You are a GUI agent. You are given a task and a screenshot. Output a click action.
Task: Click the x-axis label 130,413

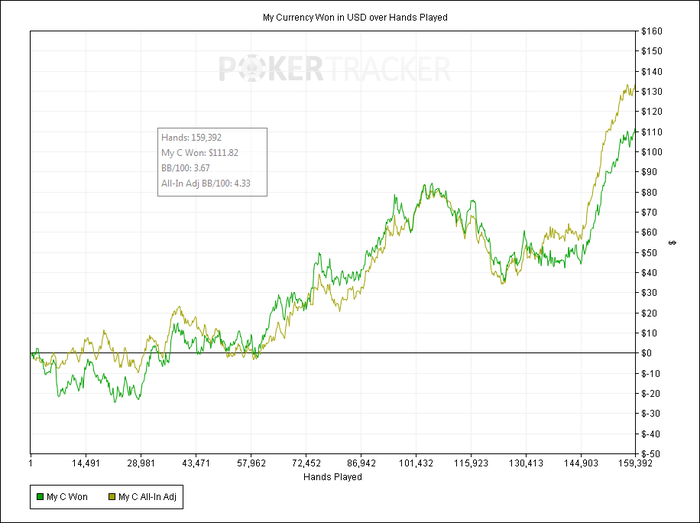click(526, 463)
